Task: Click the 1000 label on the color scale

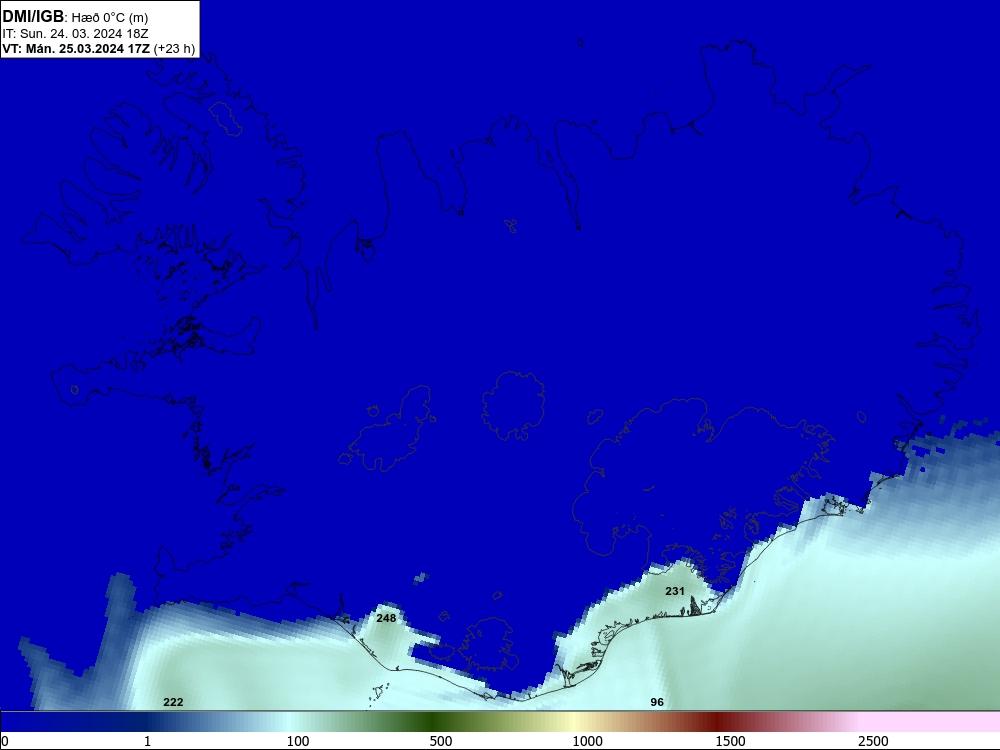Action: click(x=587, y=741)
